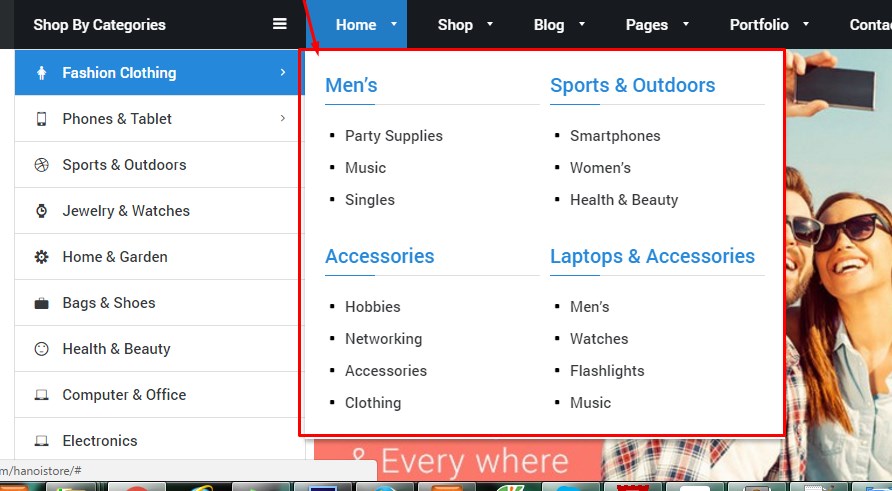Click the Fashion Clothing person icon
892x491 pixels.
[41, 73]
